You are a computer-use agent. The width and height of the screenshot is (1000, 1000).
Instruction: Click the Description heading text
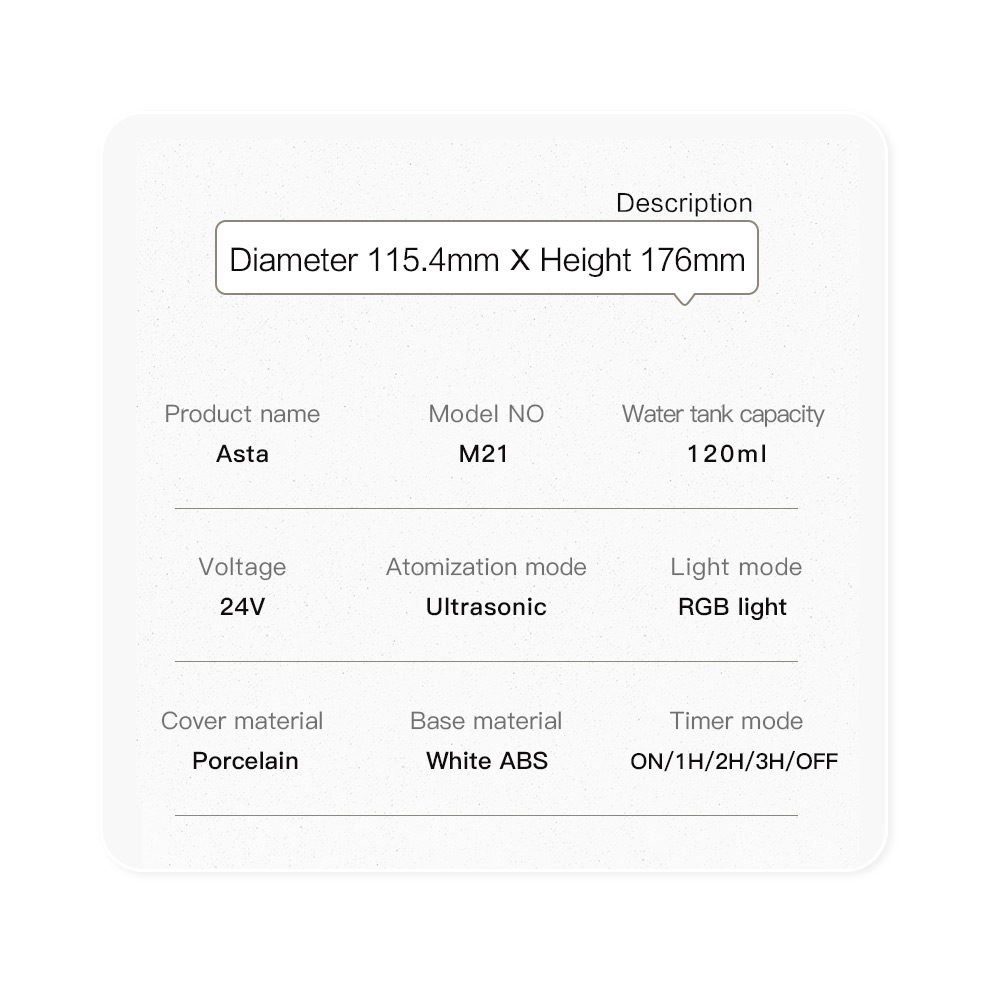coord(684,203)
